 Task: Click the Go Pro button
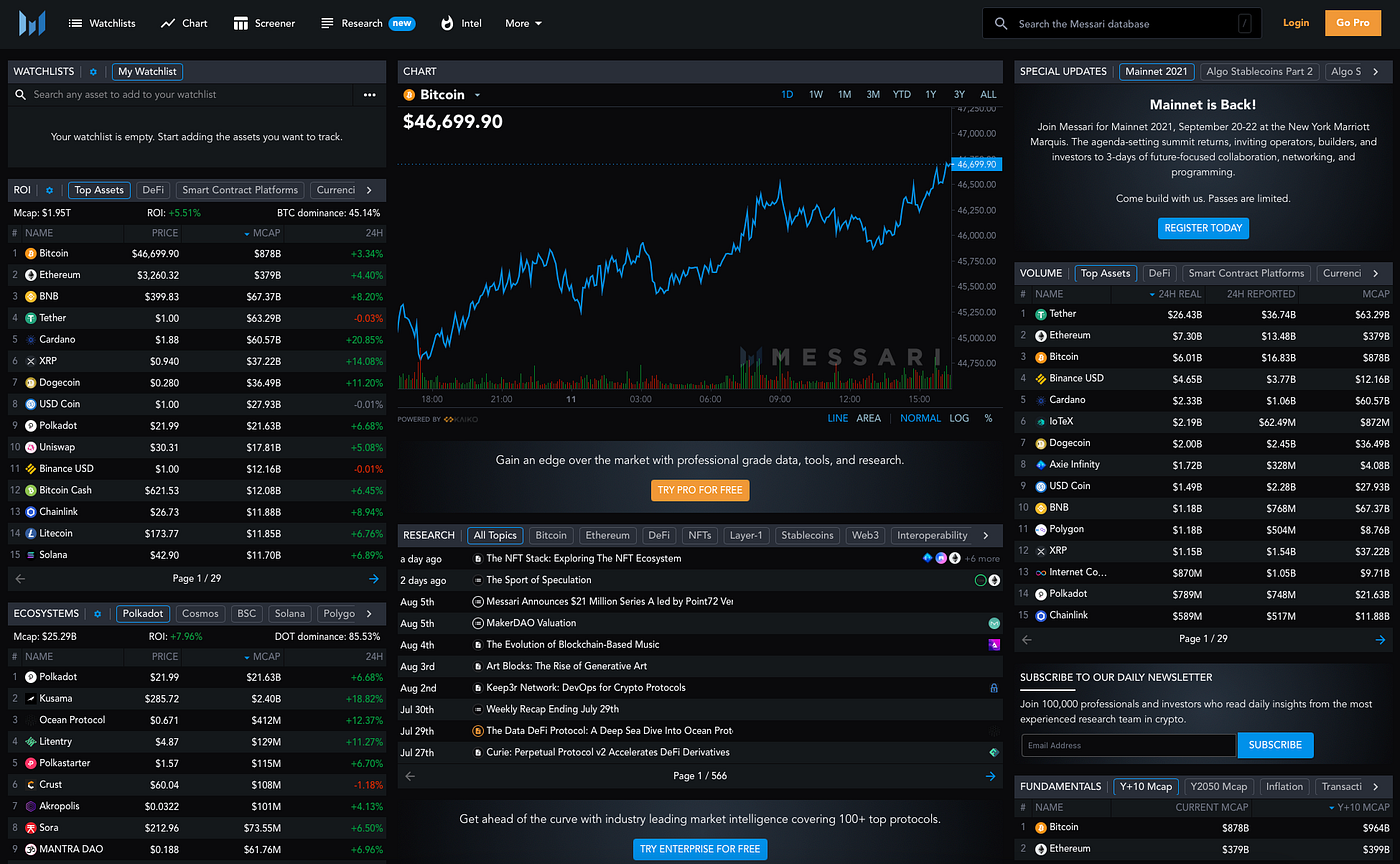tap(1353, 23)
